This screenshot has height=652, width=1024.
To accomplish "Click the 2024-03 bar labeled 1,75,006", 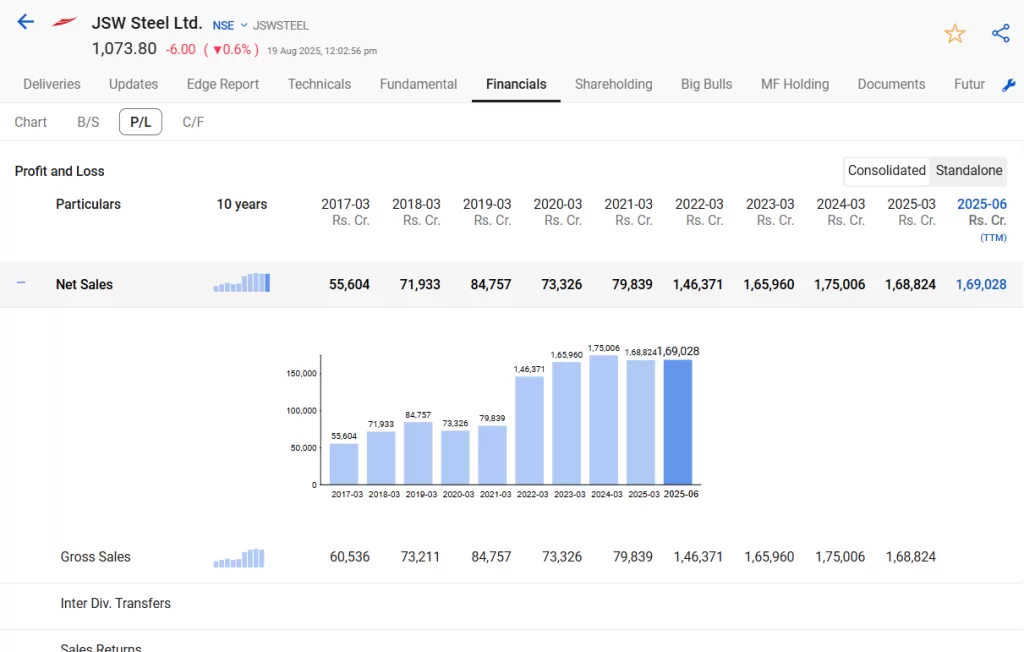I will [x=603, y=419].
